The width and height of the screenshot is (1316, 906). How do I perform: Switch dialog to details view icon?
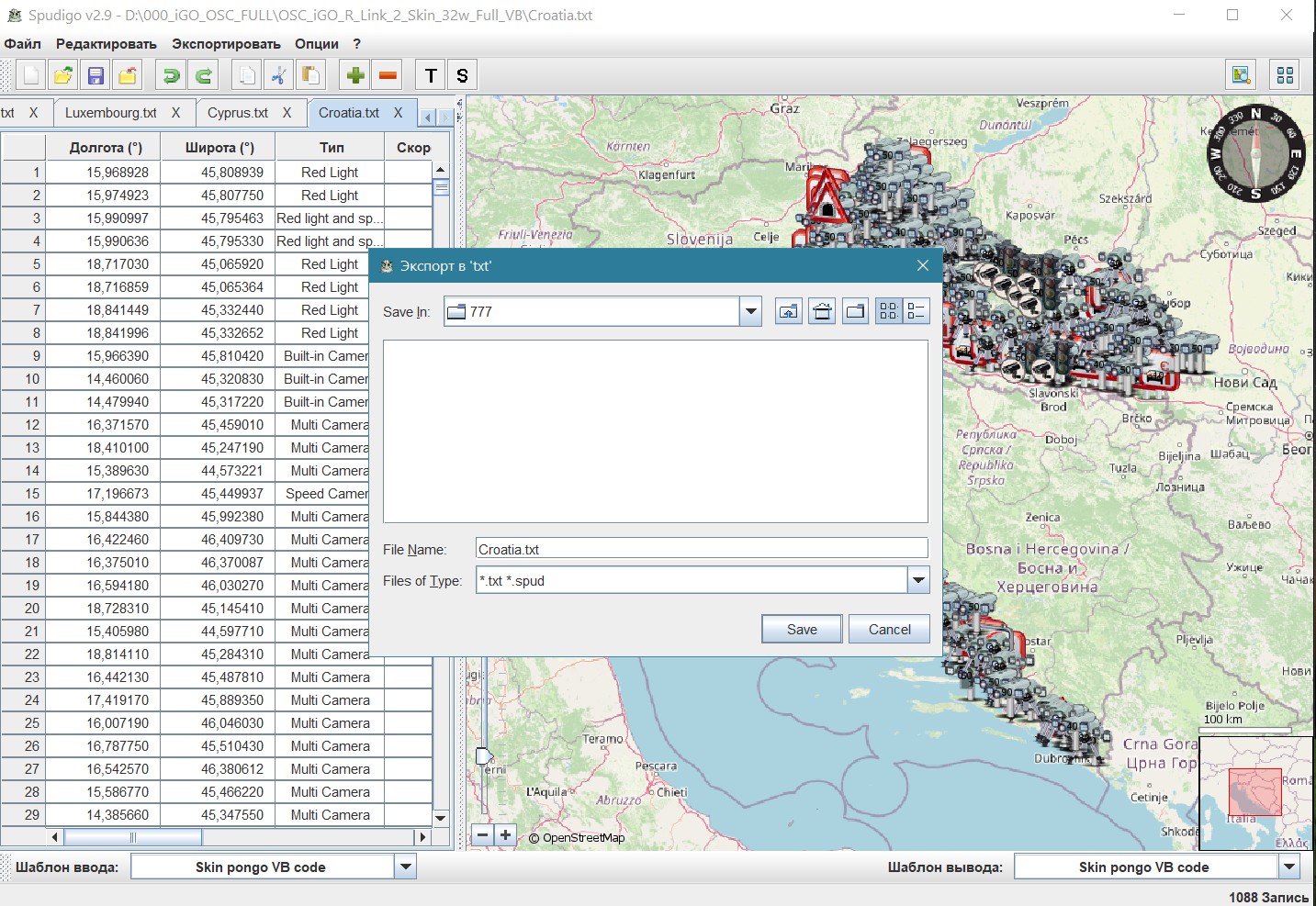pyautogui.click(x=916, y=311)
